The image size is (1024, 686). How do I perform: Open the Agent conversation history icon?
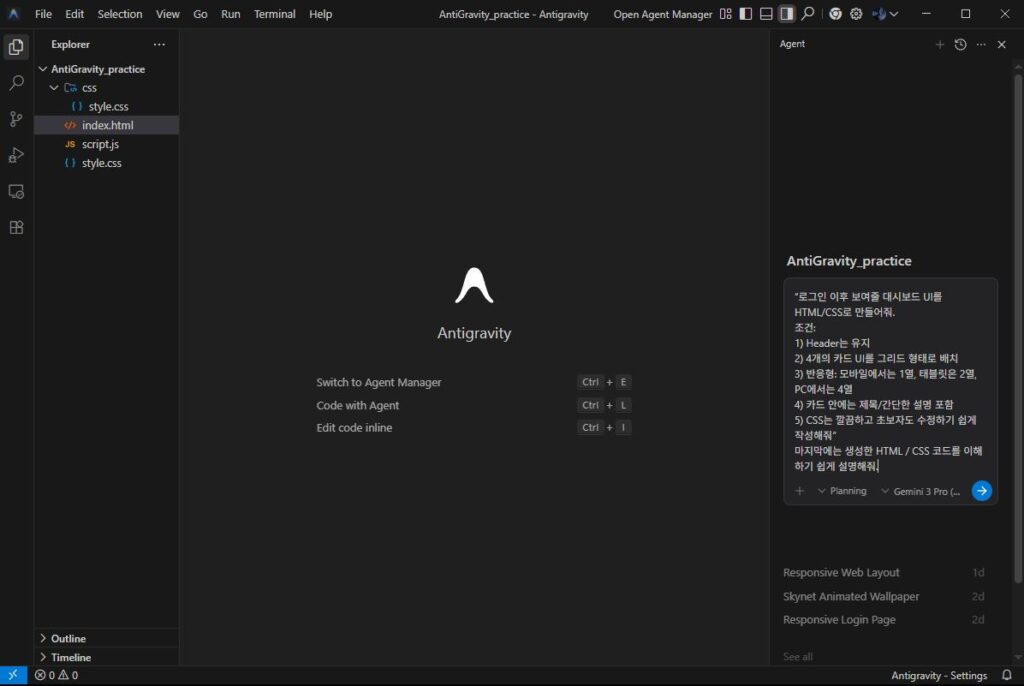tap(960, 44)
